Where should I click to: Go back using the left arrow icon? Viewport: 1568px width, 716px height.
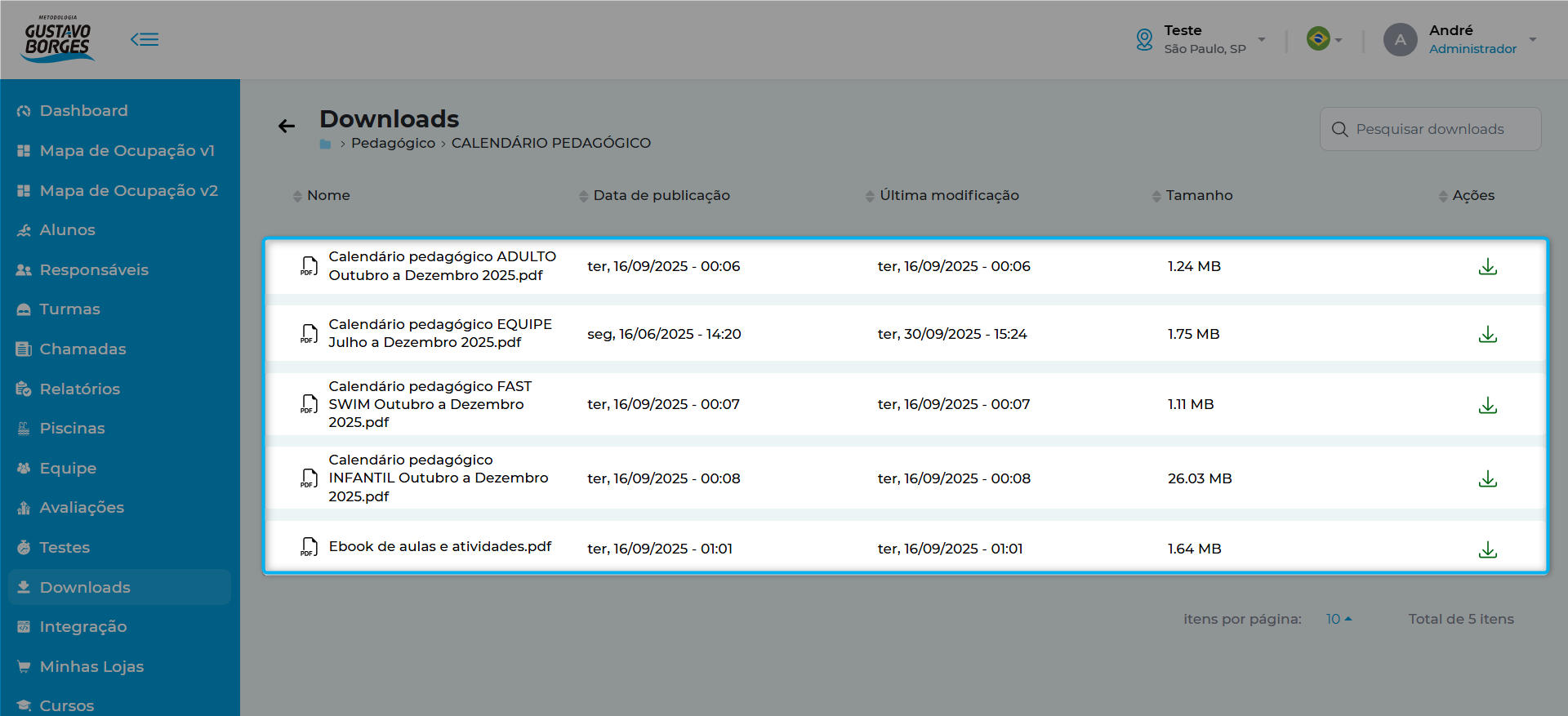coord(287,126)
